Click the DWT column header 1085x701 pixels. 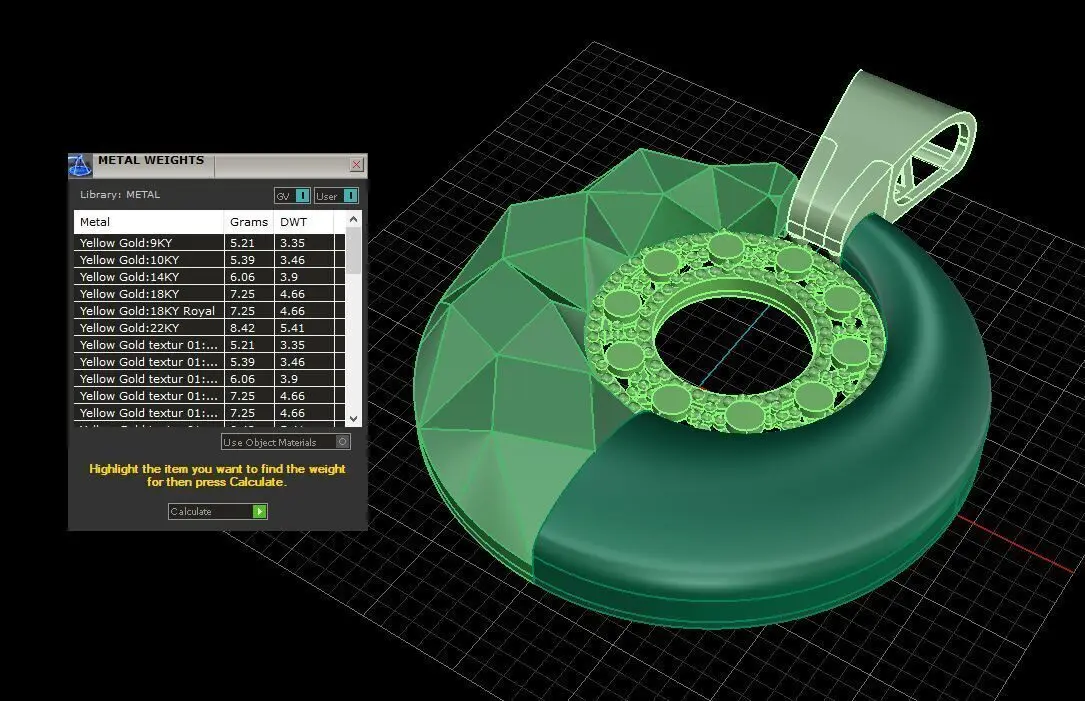point(304,222)
